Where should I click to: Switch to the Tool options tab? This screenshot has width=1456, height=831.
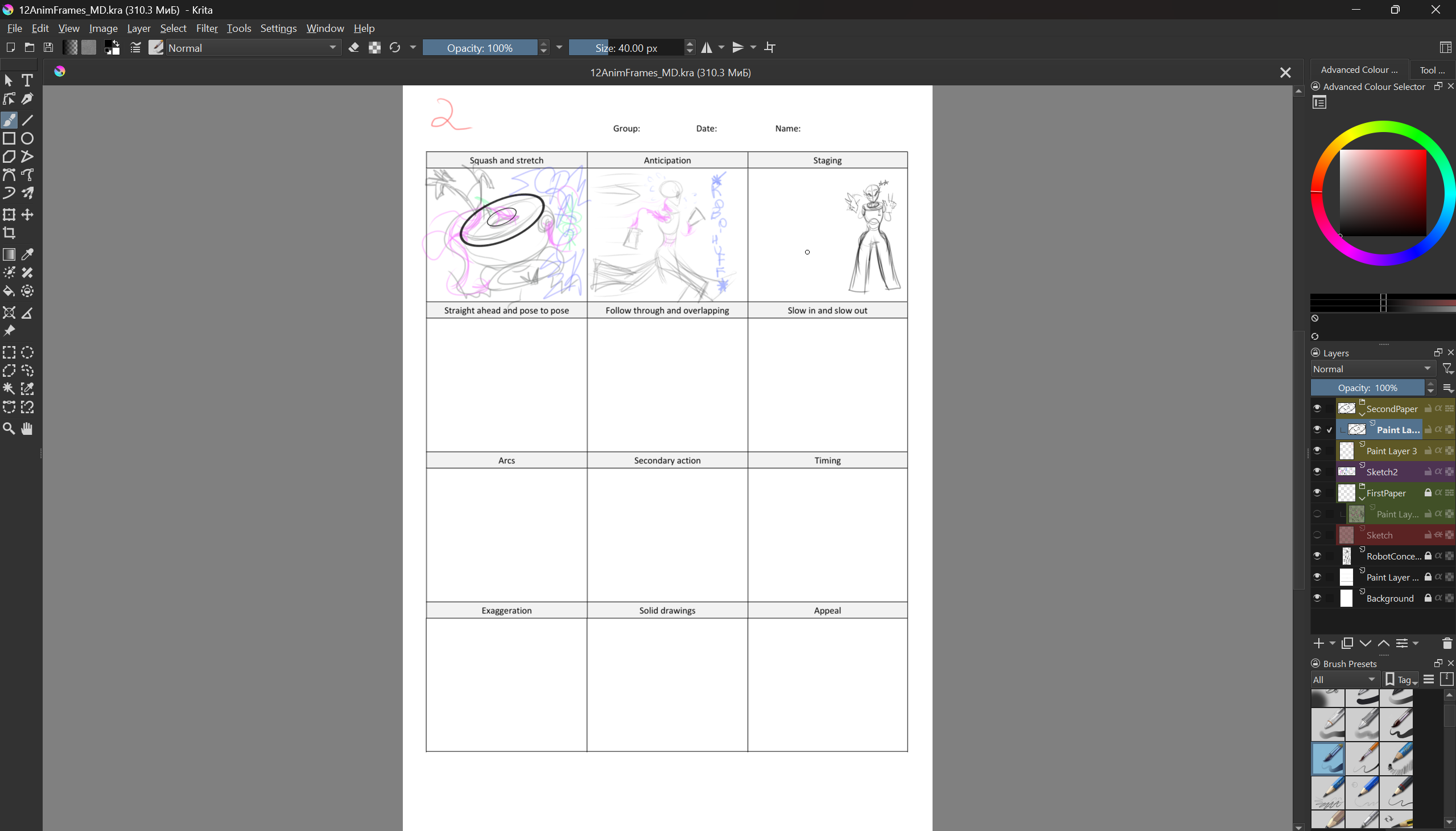point(1432,69)
